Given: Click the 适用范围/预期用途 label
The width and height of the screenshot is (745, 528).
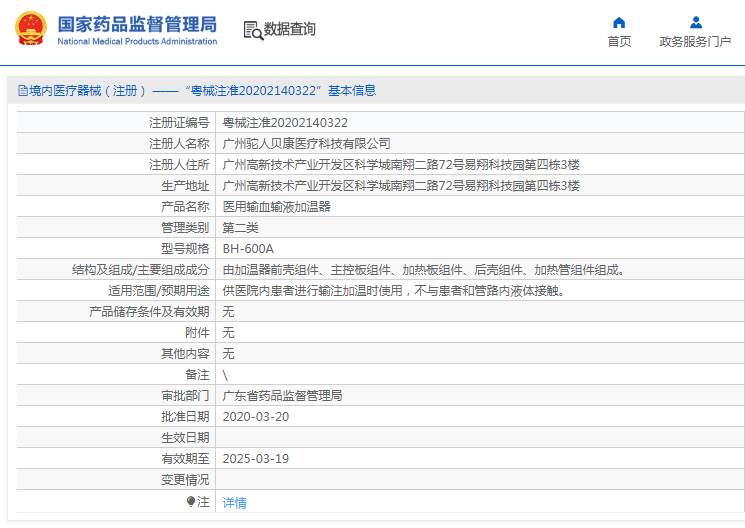Looking at the screenshot, I should point(159,290).
